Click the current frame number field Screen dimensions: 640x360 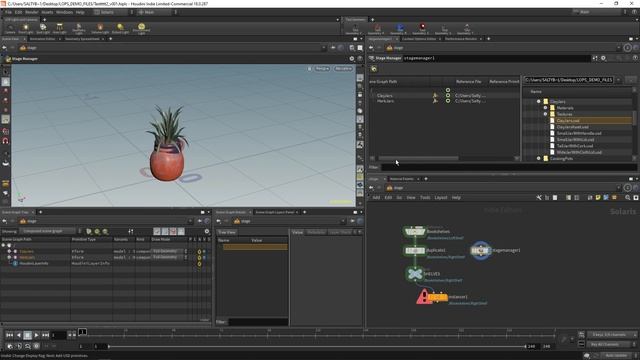[59, 335]
